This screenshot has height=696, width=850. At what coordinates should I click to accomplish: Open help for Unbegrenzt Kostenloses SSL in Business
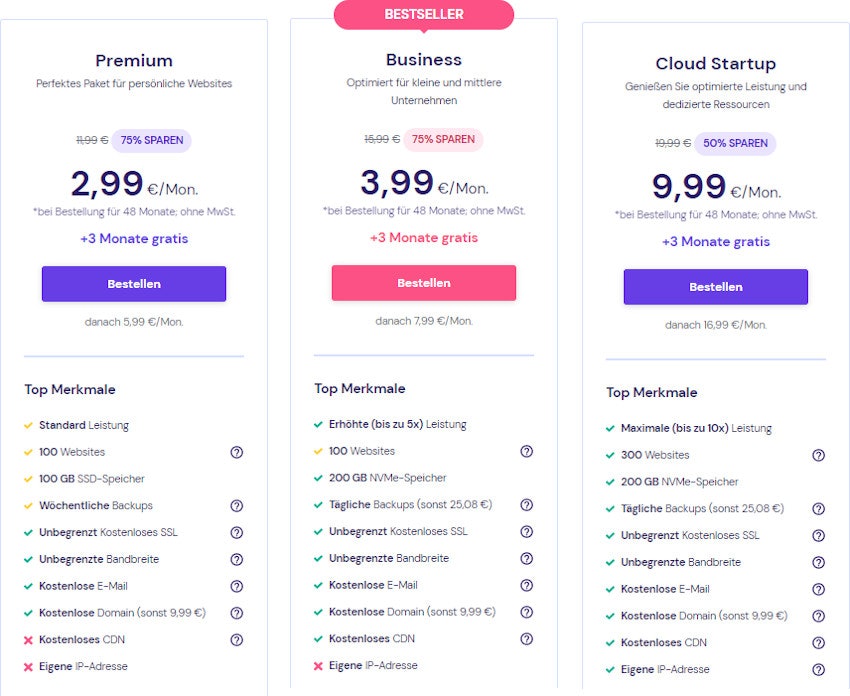pyautogui.click(x=527, y=532)
